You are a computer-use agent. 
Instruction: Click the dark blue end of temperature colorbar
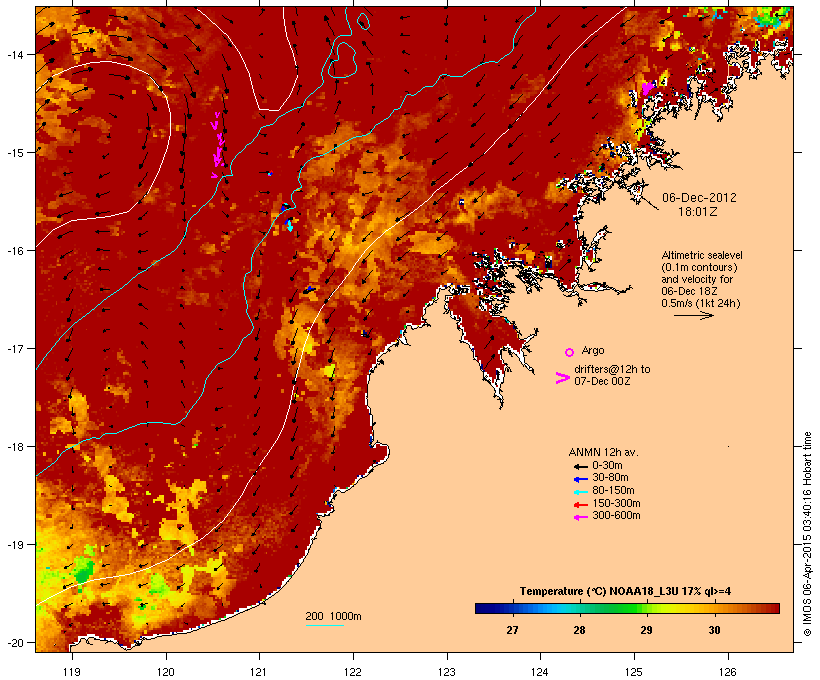pyautogui.click(x=484, y=608)
